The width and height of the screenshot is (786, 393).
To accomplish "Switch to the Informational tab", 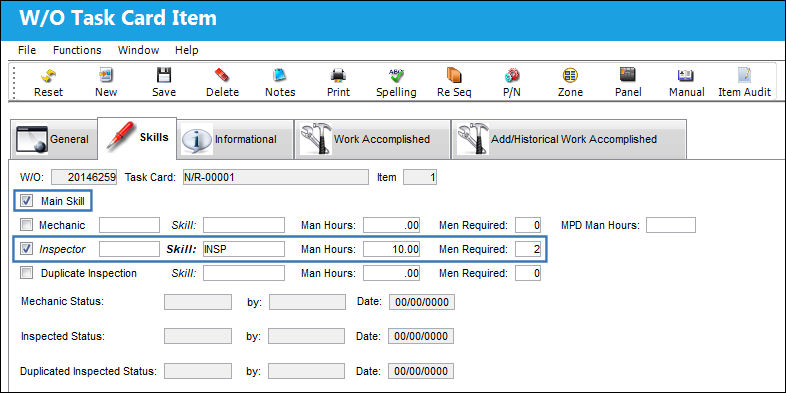I will click(x=235, y=139).
